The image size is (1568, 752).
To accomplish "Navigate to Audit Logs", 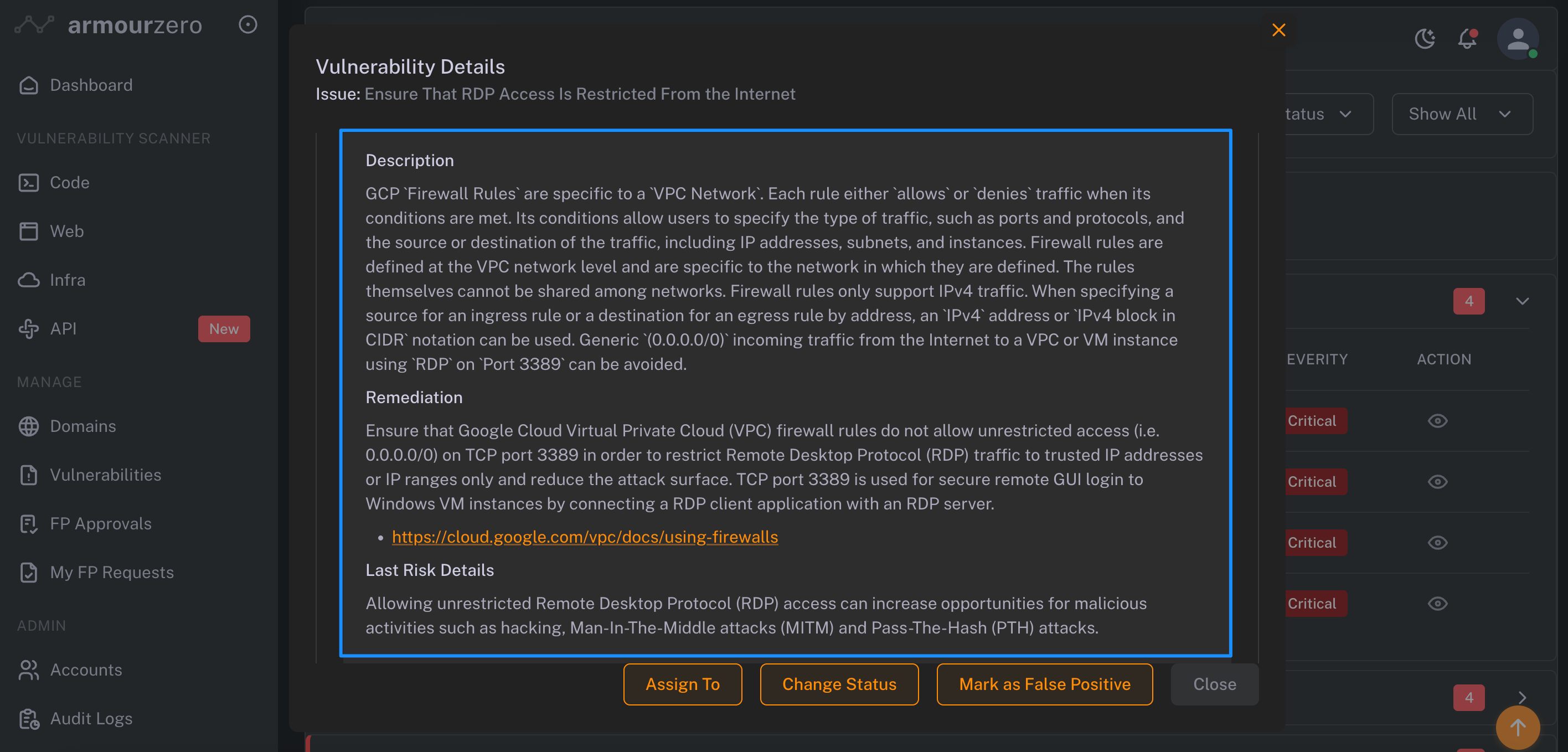I will (91, 719).
